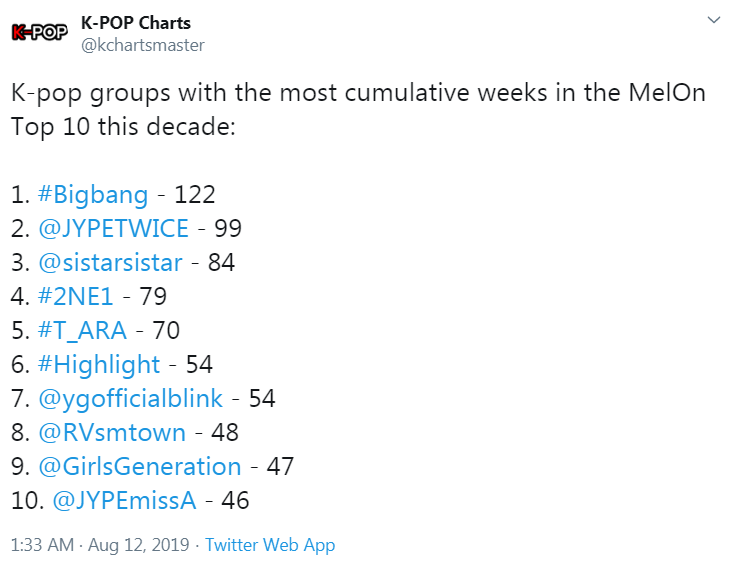Click the 1:33 AM Aug 12, 2019 timestamp
Screen dimensions: 736x567
pyautogui.click(x=101, y=545)
